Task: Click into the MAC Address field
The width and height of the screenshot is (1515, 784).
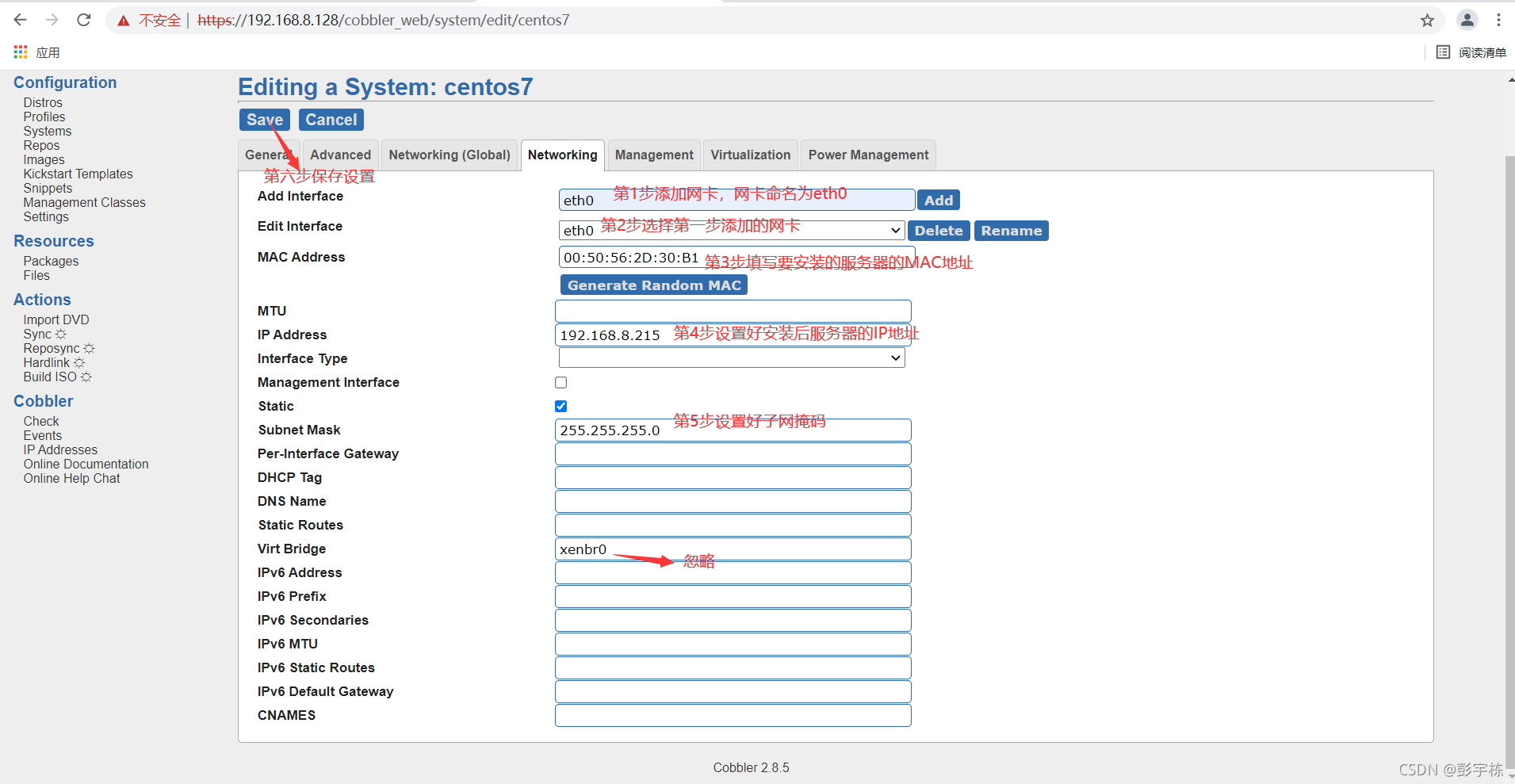Action: click(737, 258)
